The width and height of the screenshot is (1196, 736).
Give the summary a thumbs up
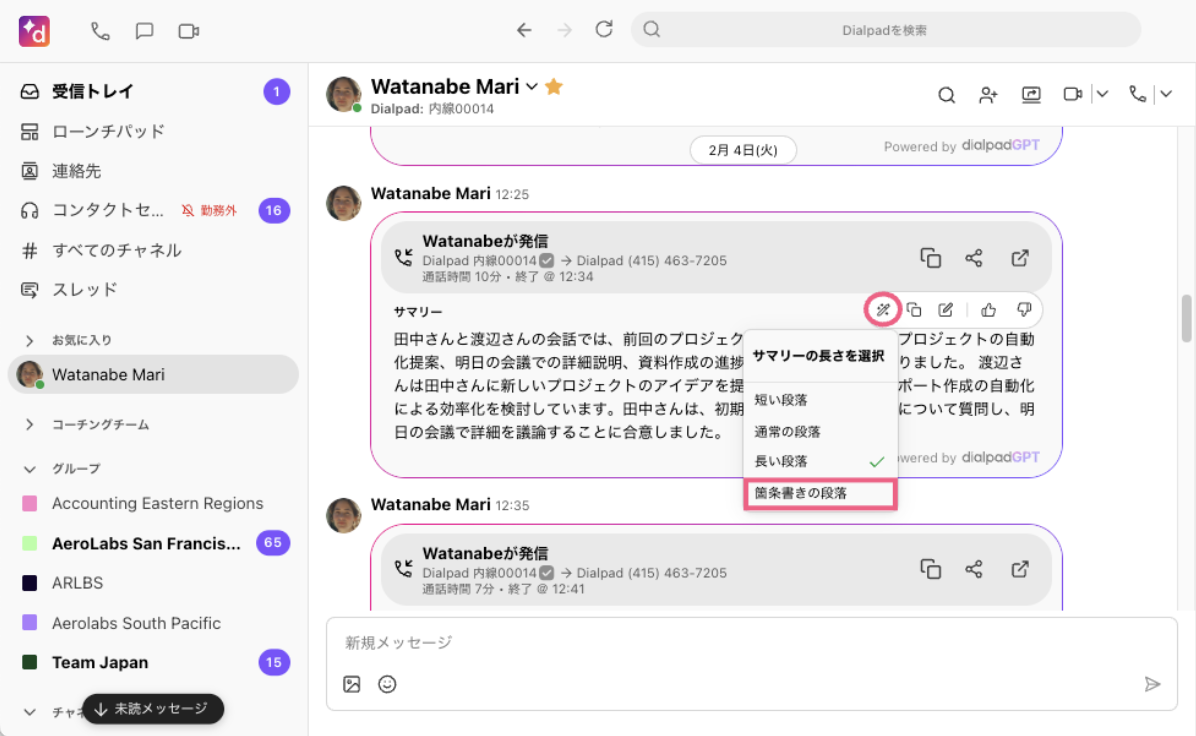pos(989,310)
